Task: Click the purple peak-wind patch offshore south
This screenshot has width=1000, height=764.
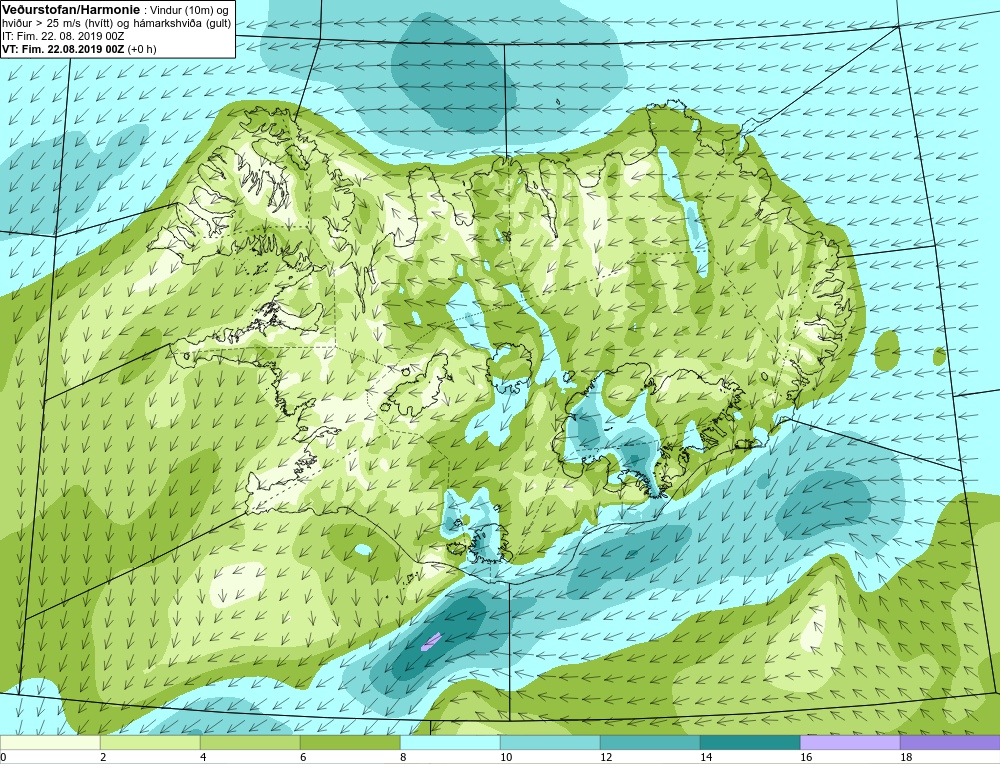Action: click(432, 641)
